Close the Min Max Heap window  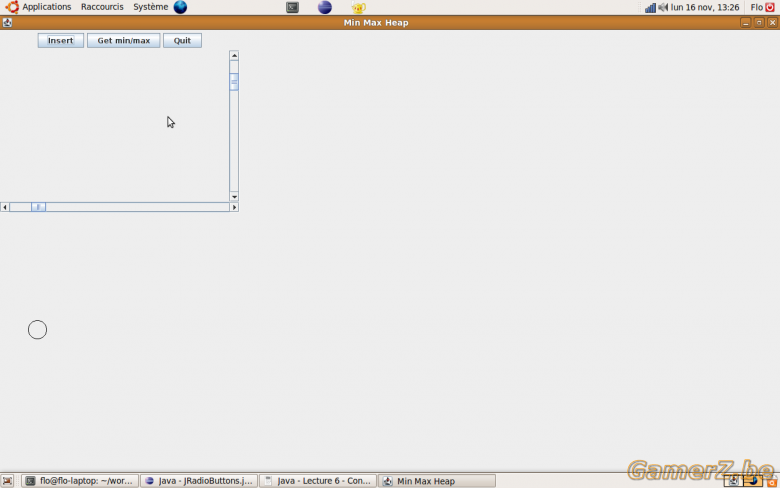[x=772, y=23]
